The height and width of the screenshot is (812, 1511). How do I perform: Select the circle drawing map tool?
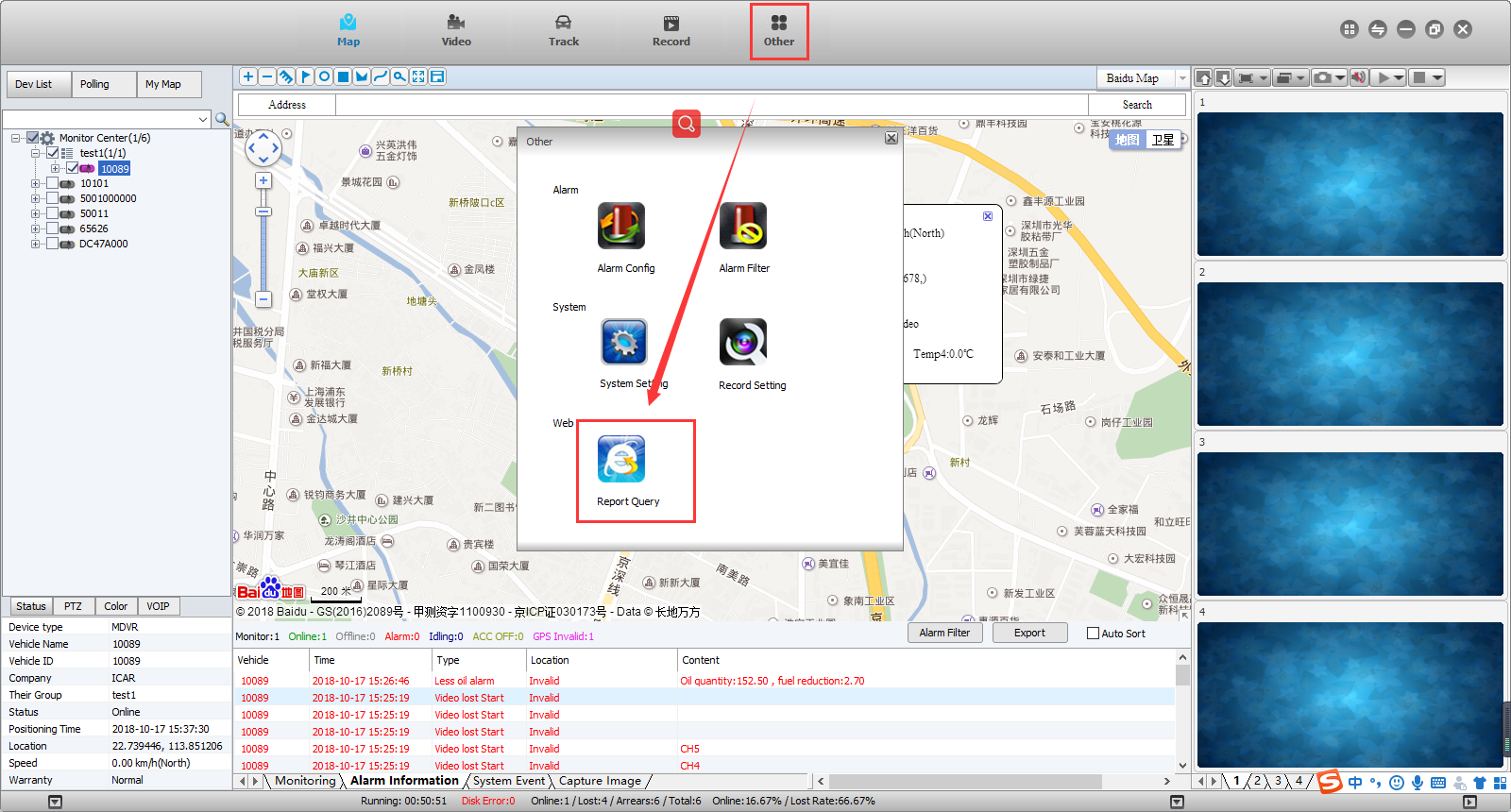coord(324,76)
